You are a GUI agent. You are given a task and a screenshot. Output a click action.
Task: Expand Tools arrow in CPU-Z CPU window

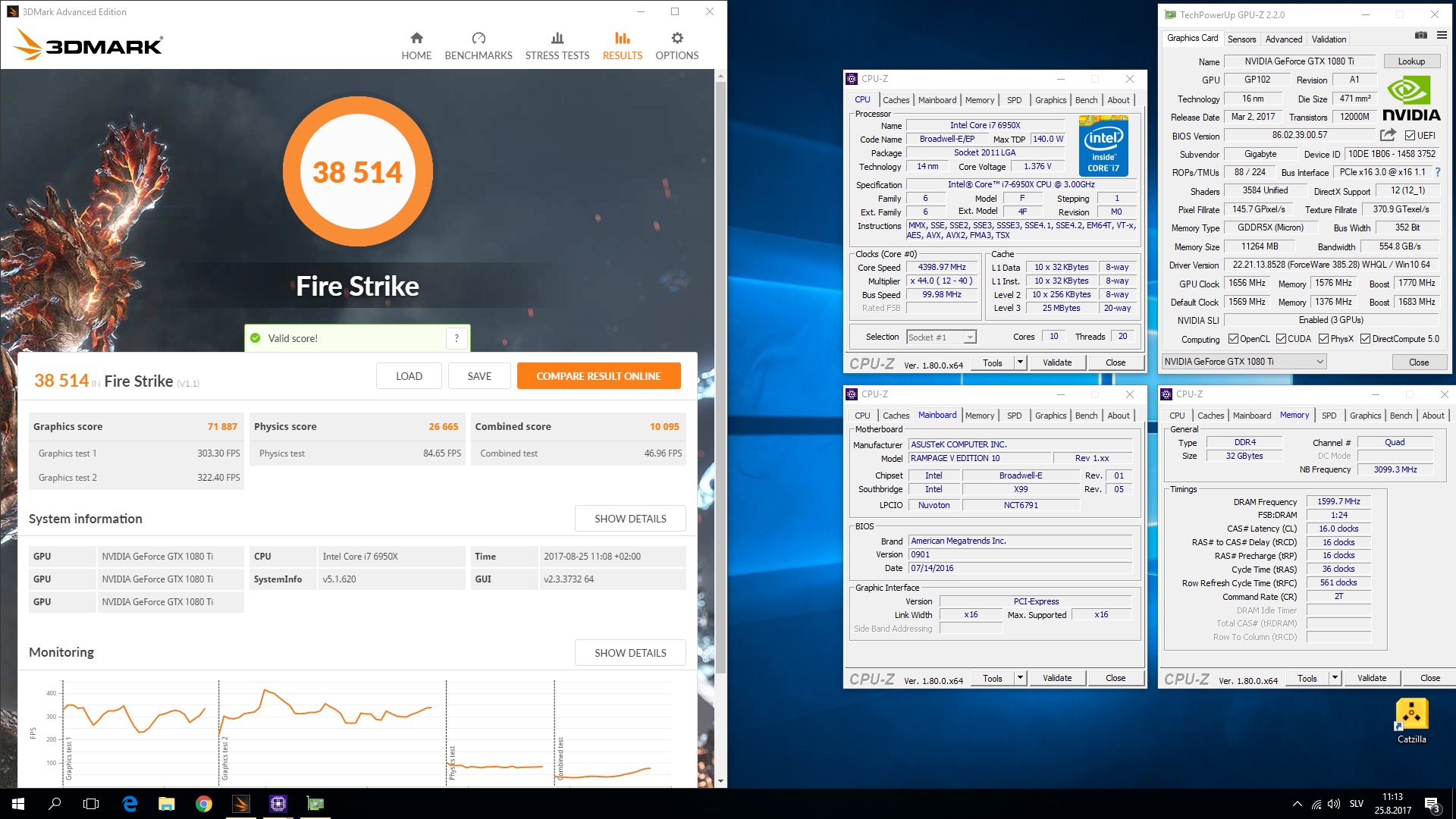[x=1020, y=362]
